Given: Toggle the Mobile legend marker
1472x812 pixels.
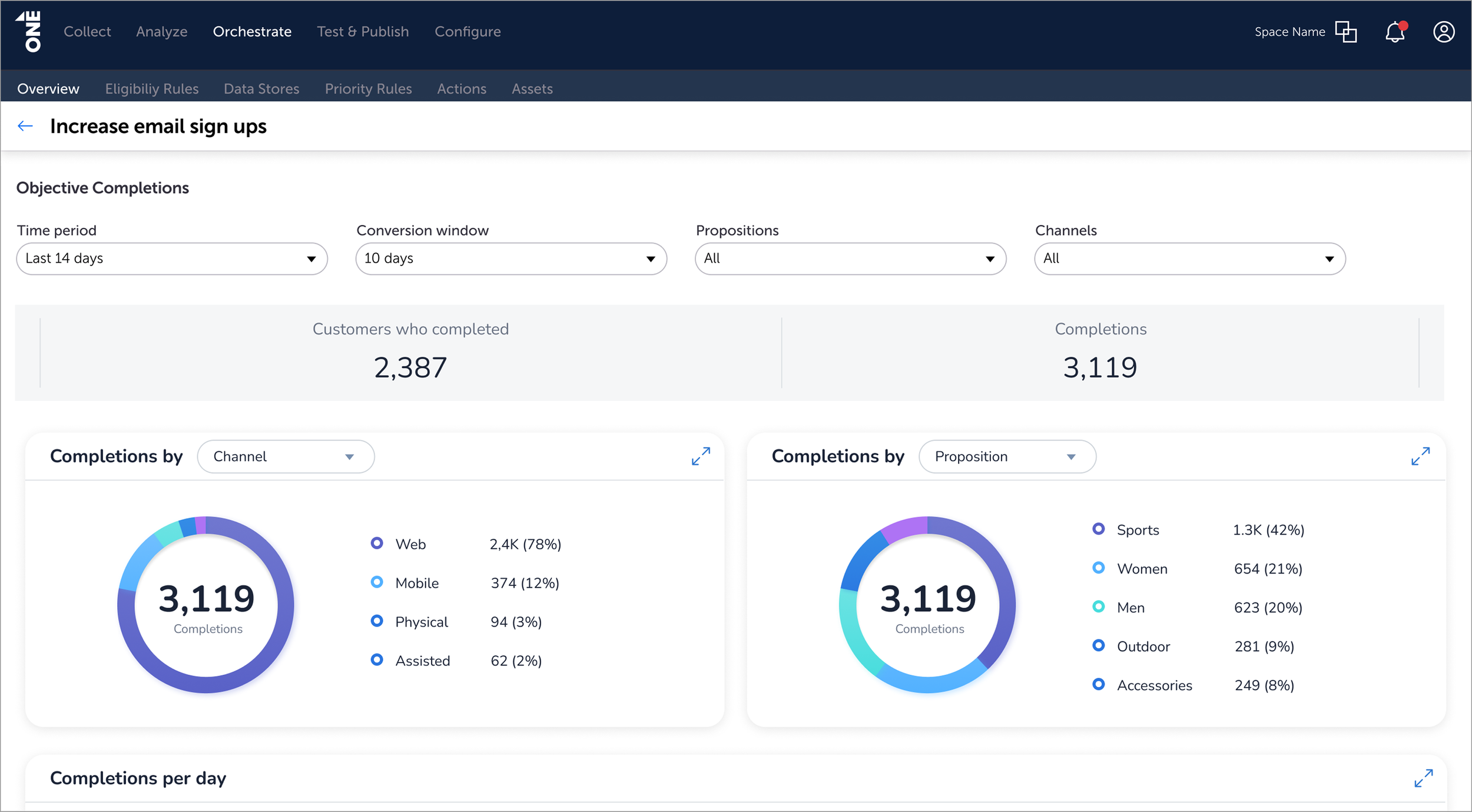Looking at the screenshot, I should point(377,582).
